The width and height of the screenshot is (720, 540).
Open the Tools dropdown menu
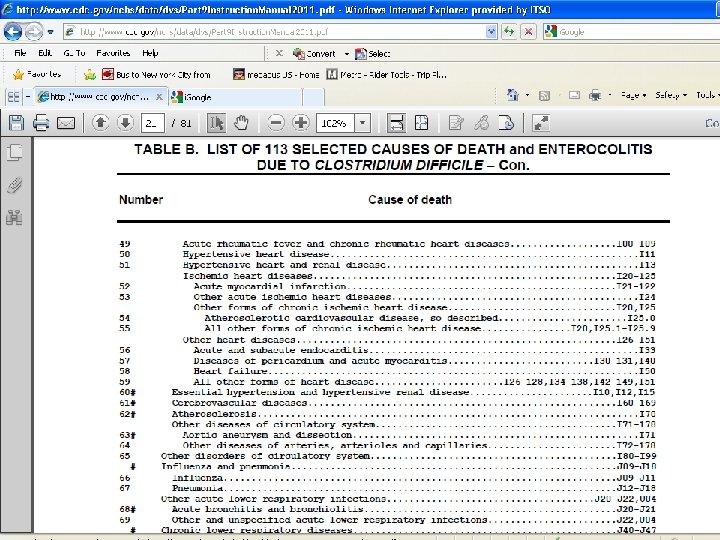coord(708,95)
